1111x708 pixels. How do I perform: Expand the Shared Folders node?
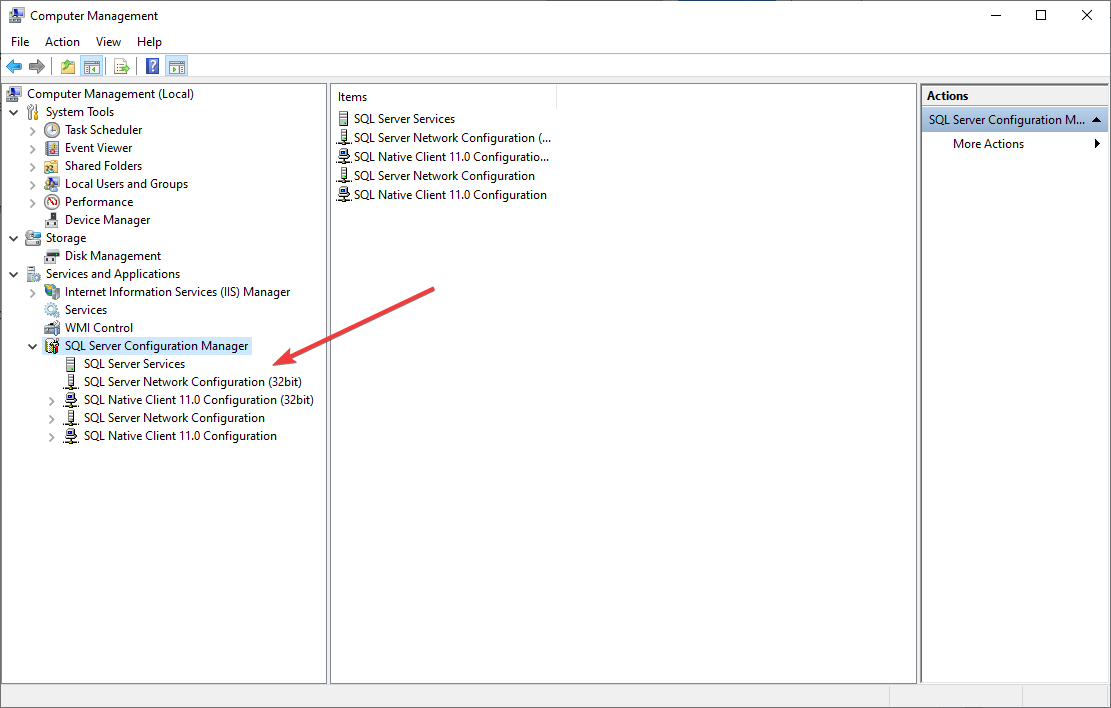pos(32,167)
